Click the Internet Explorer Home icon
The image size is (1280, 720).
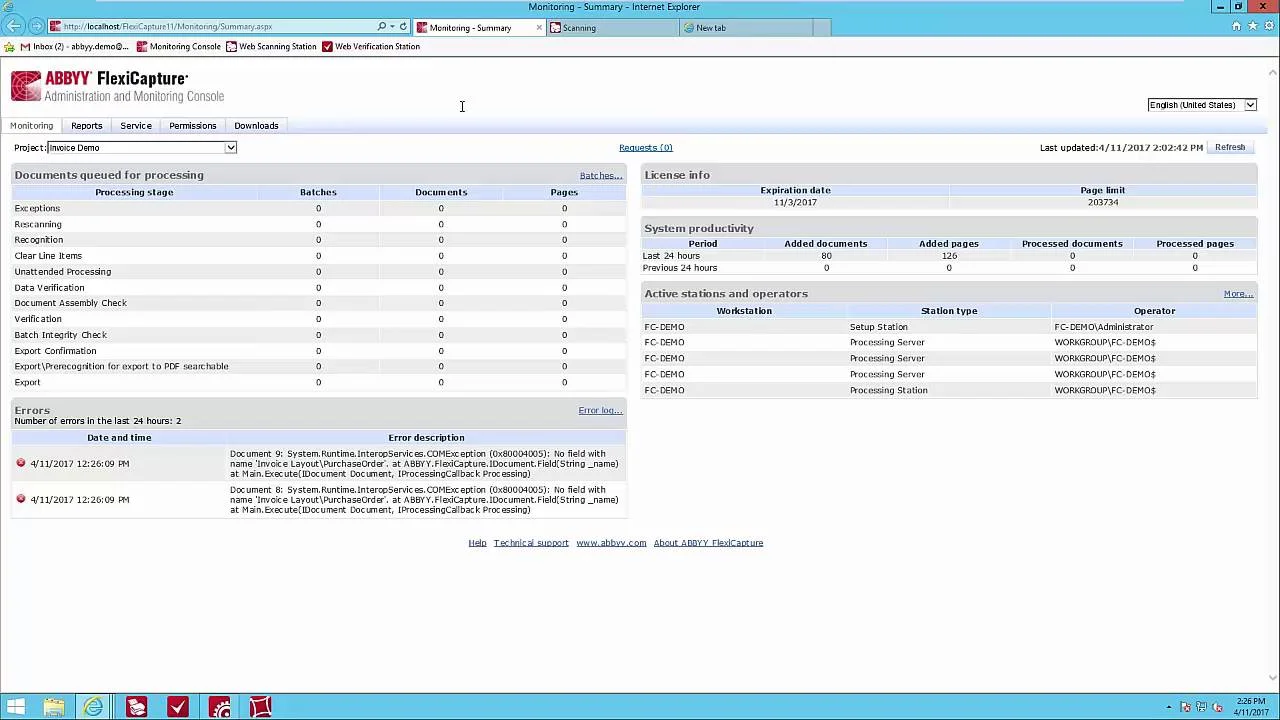tap(1237, 26)
